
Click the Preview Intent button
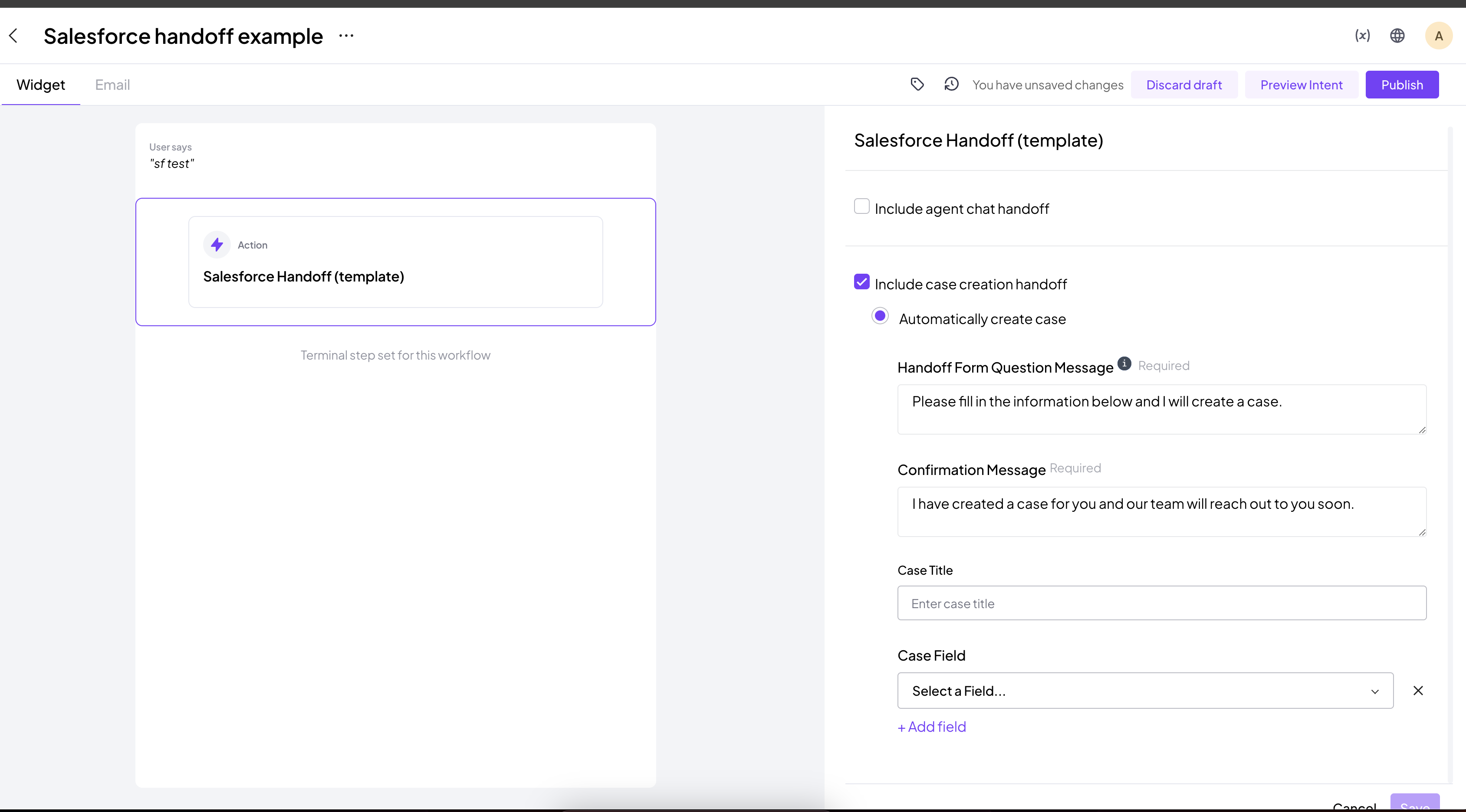coord(1301,85)
